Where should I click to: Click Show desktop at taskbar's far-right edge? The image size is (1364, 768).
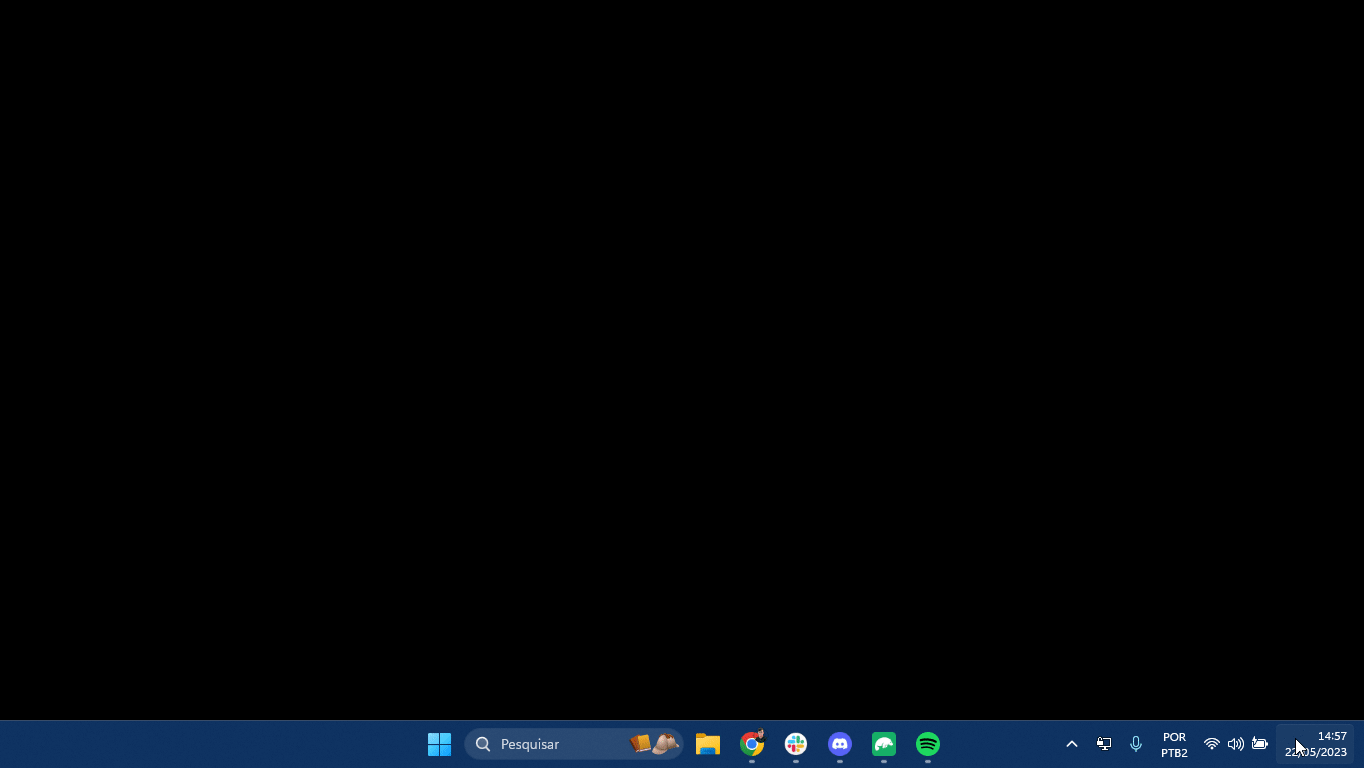1360,744
